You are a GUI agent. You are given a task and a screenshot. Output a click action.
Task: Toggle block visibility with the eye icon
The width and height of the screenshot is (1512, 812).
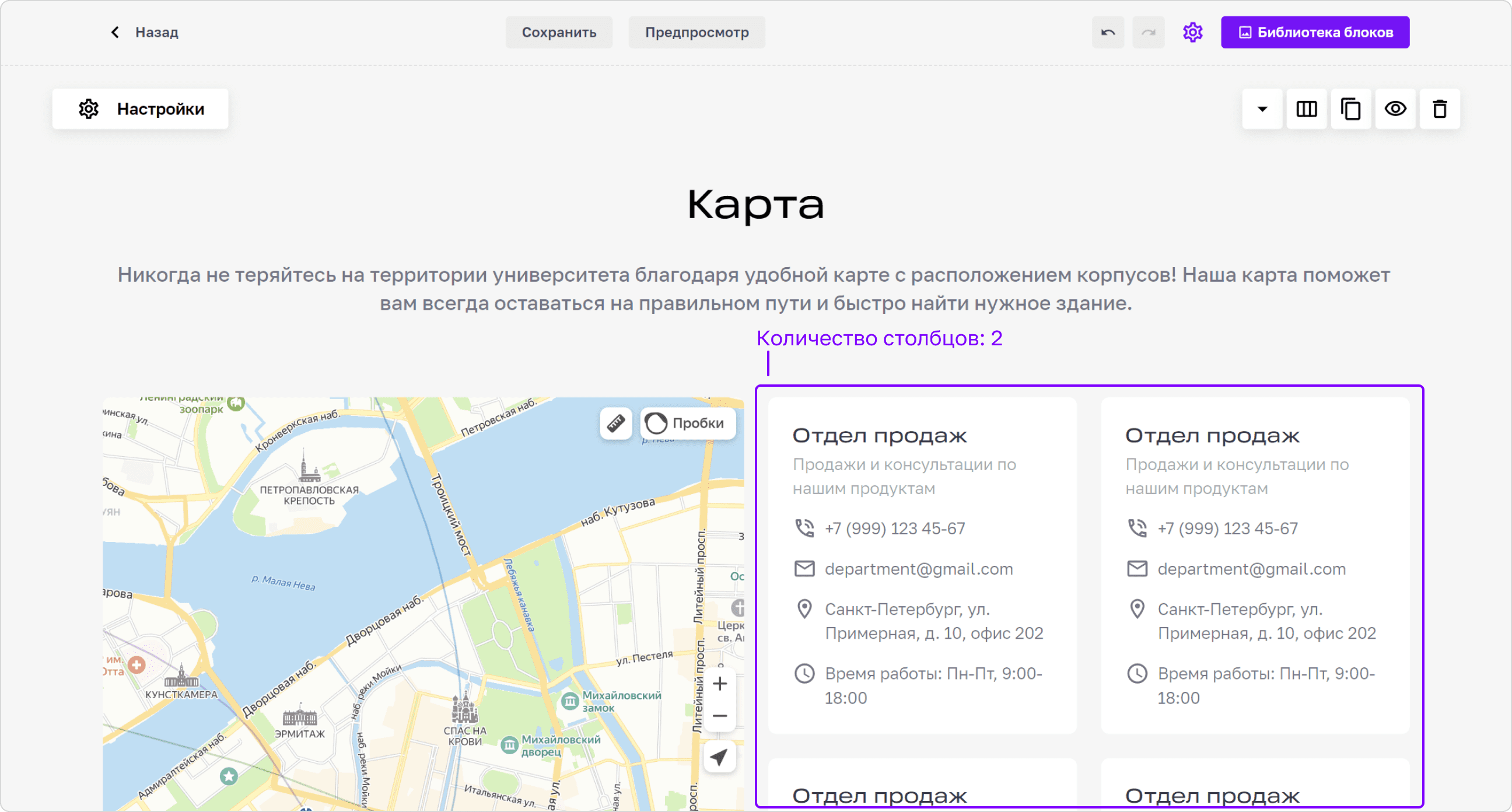[1395, 108]
